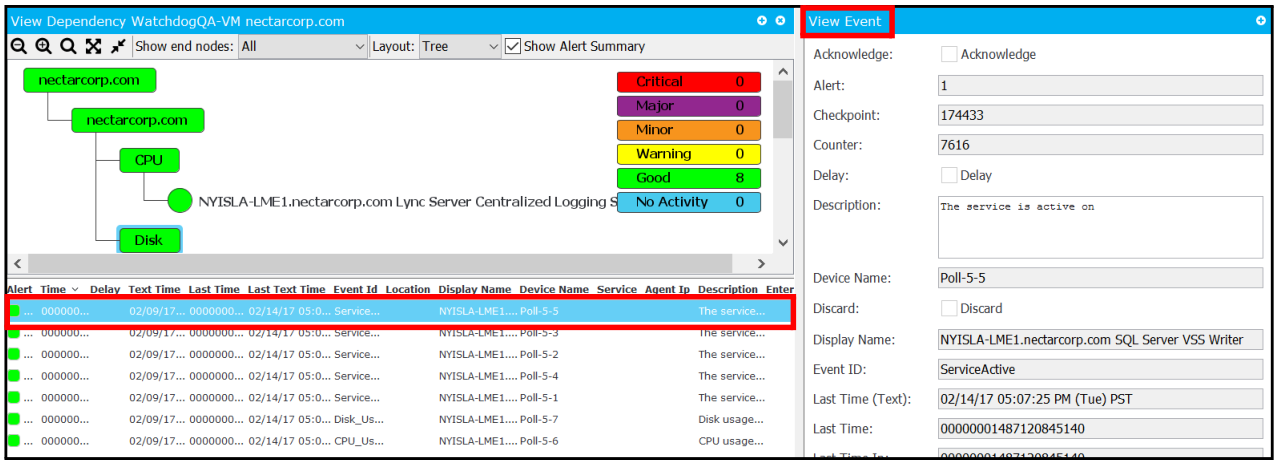The image size is (1278, 465).
Task: Select the CPU_Us... event row
Action: 400,441
